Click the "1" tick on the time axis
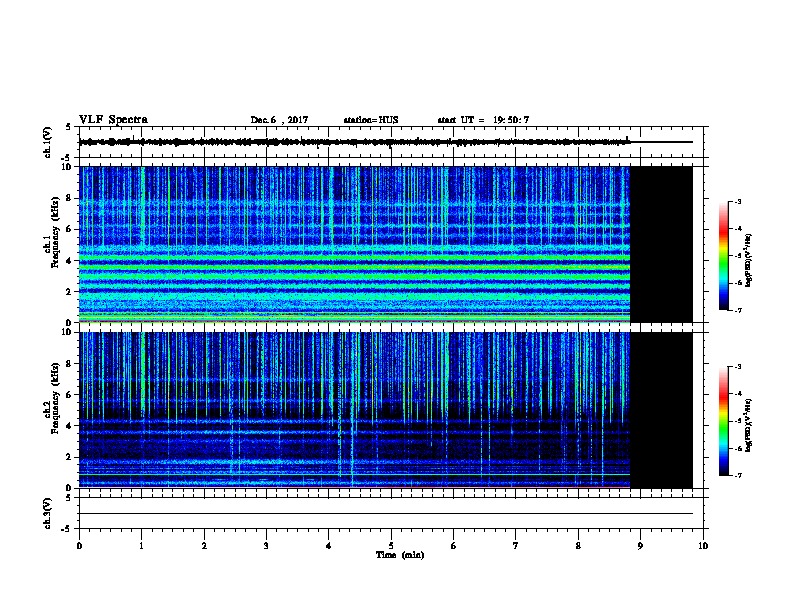Image resolution: width=792 pixels, height=612 pixels. pos(141,546)
